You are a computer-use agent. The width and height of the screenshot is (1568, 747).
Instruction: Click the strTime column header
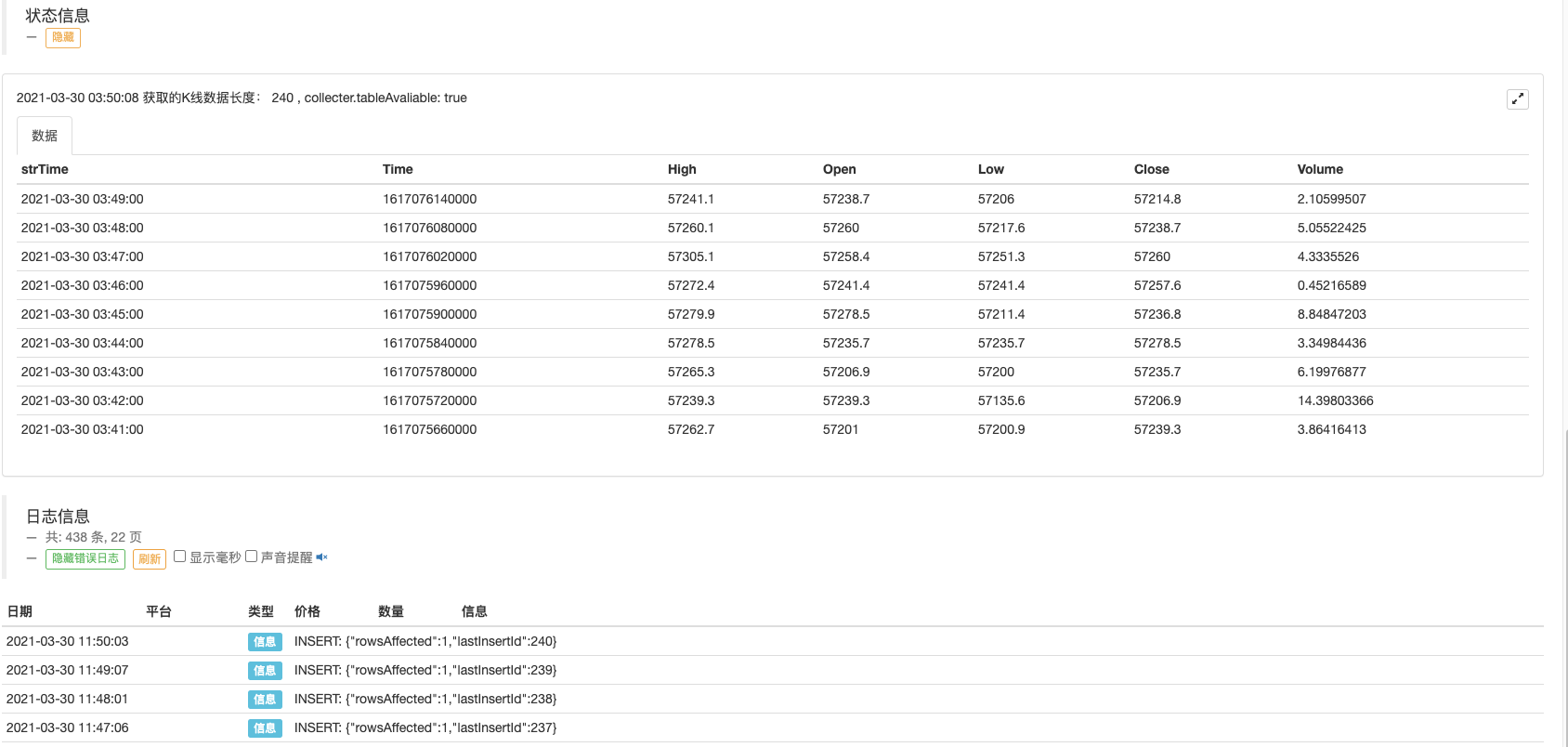coord(45,169)
